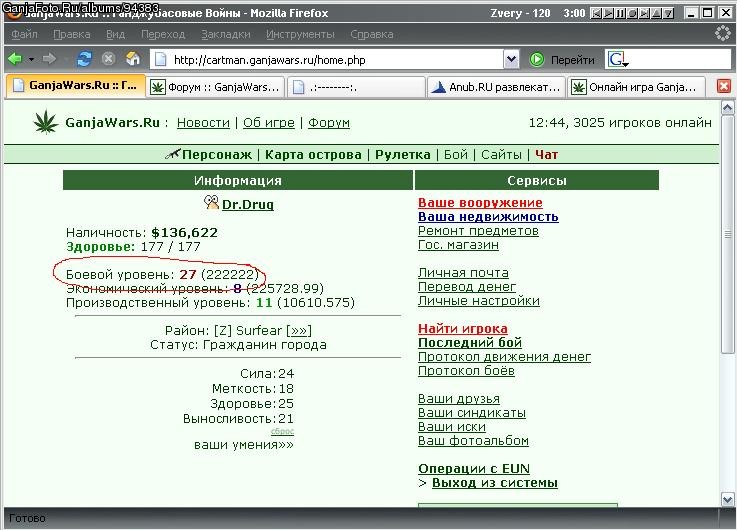Reload the page with the blue Refresh icon

[x=84, y=59]
